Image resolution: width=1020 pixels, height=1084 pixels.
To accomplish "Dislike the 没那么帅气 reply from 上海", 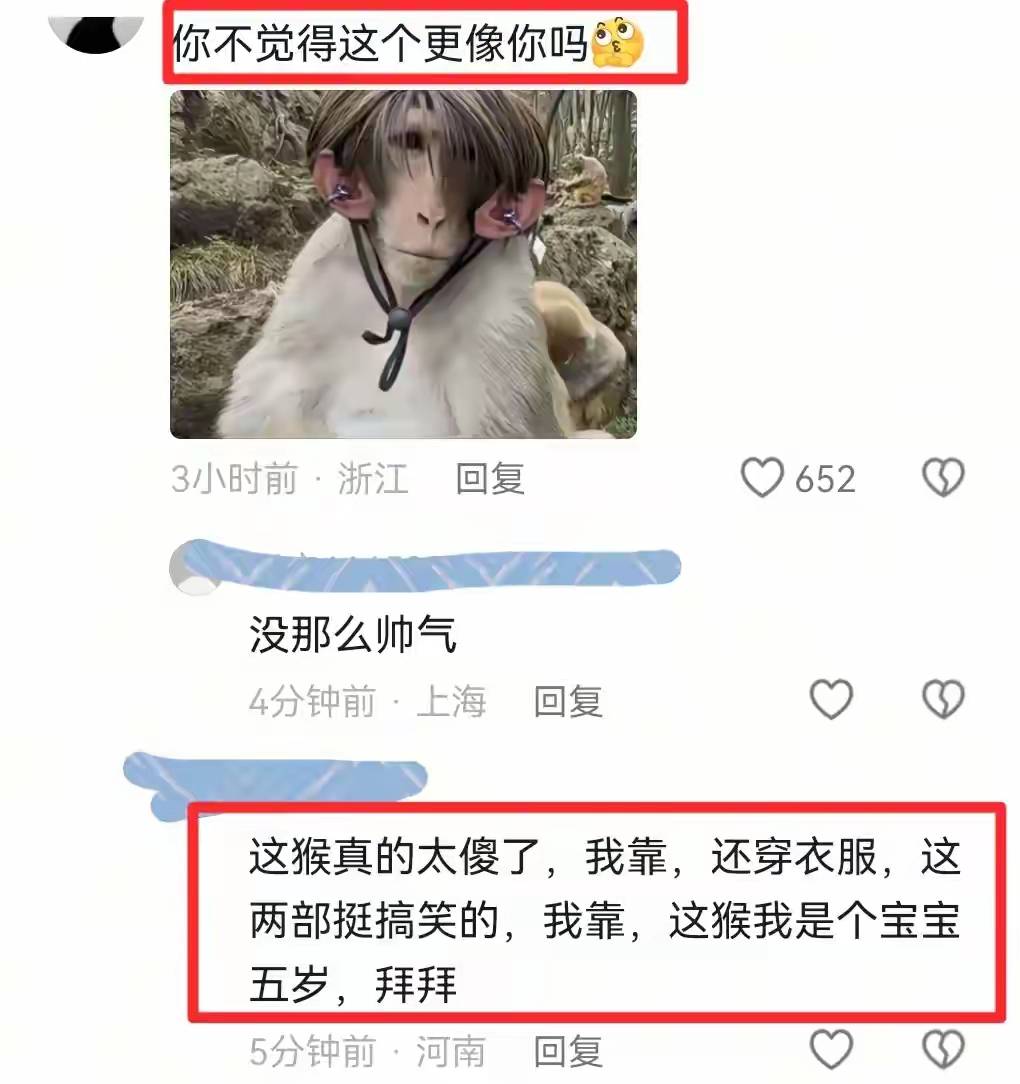I will point(943,700).
